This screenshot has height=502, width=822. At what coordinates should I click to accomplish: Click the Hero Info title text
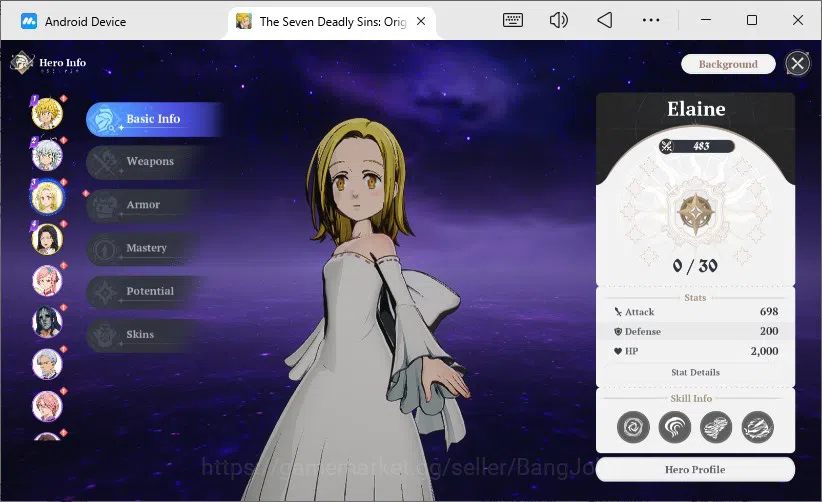coord(62,62)
